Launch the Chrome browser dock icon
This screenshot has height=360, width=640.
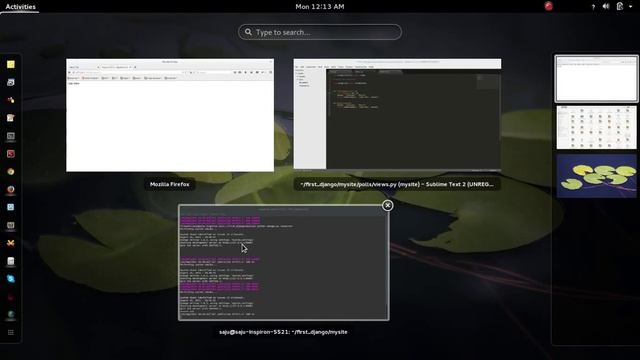pyautogui.click(x=11, y=171)
